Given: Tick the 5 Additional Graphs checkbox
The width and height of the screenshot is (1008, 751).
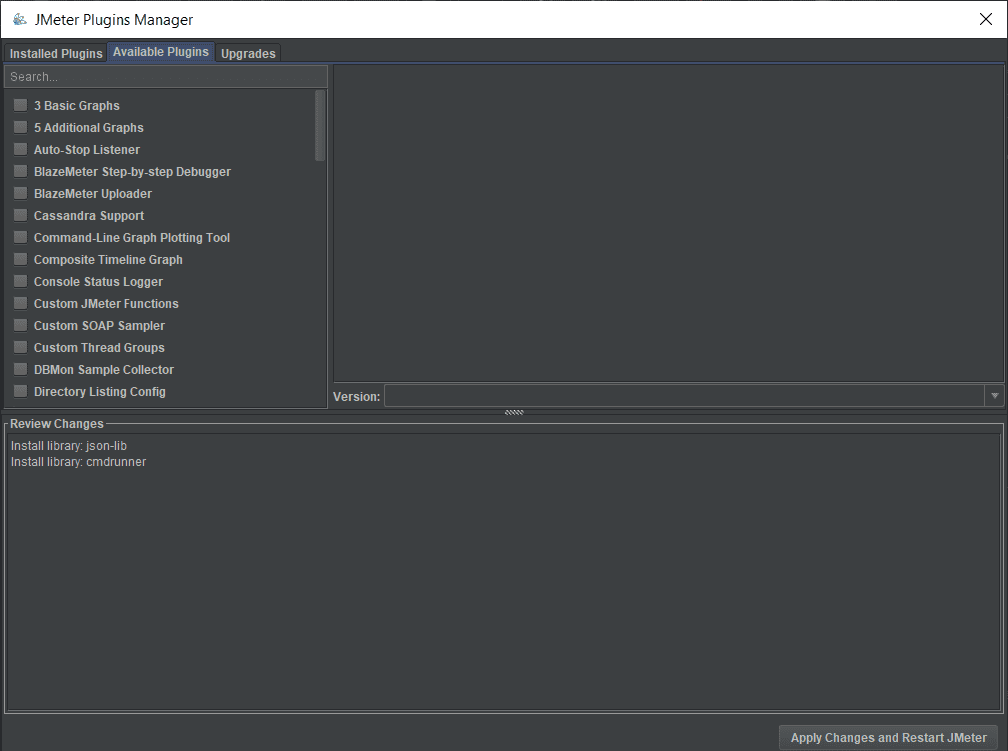Looking at the screenshot, I should pyautogui.click(x=21, y=127).
